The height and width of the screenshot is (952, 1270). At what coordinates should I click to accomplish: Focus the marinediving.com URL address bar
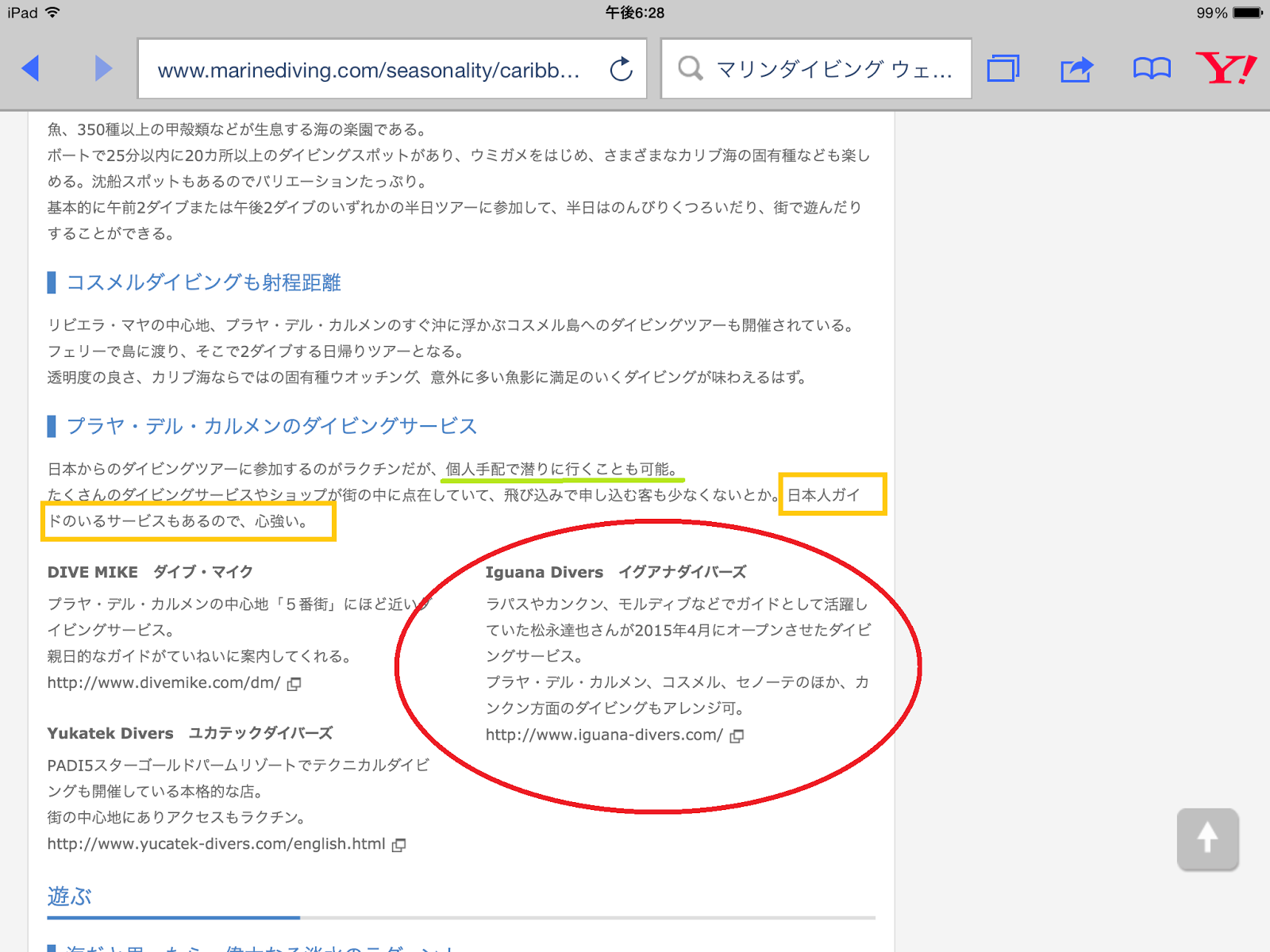tap(392, 69)
